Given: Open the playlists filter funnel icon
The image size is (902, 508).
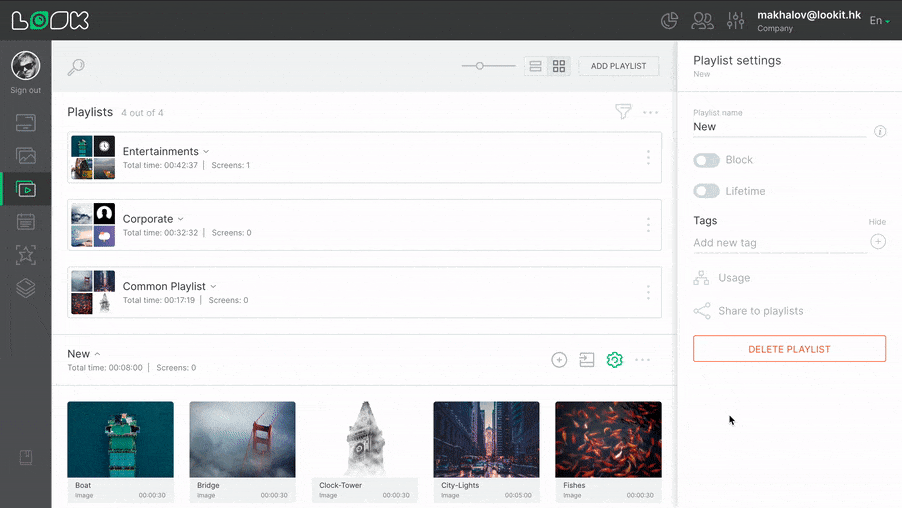Looking at the screenshot, I should click(623, 112).
